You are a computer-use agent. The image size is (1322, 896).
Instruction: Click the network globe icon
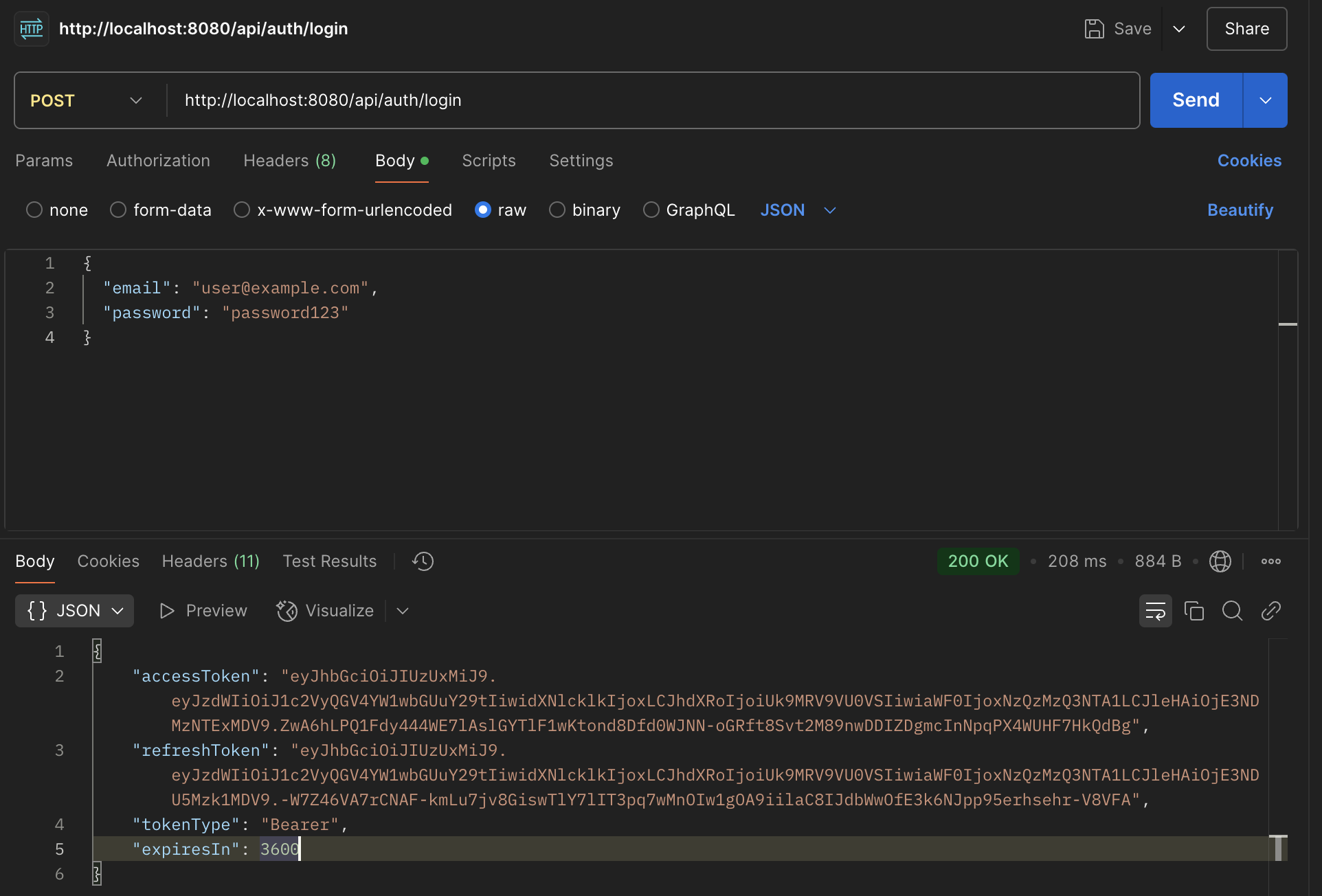[1220, 561]
